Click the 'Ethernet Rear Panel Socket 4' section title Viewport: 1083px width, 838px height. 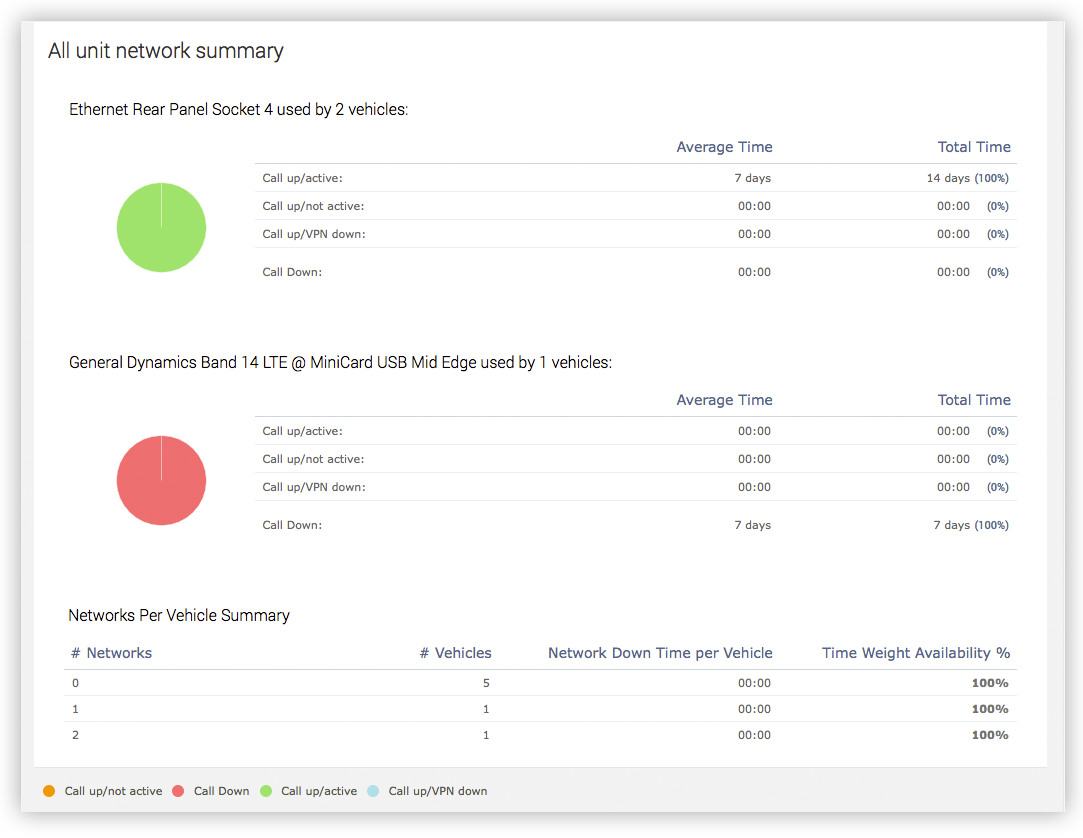(238, 110)
